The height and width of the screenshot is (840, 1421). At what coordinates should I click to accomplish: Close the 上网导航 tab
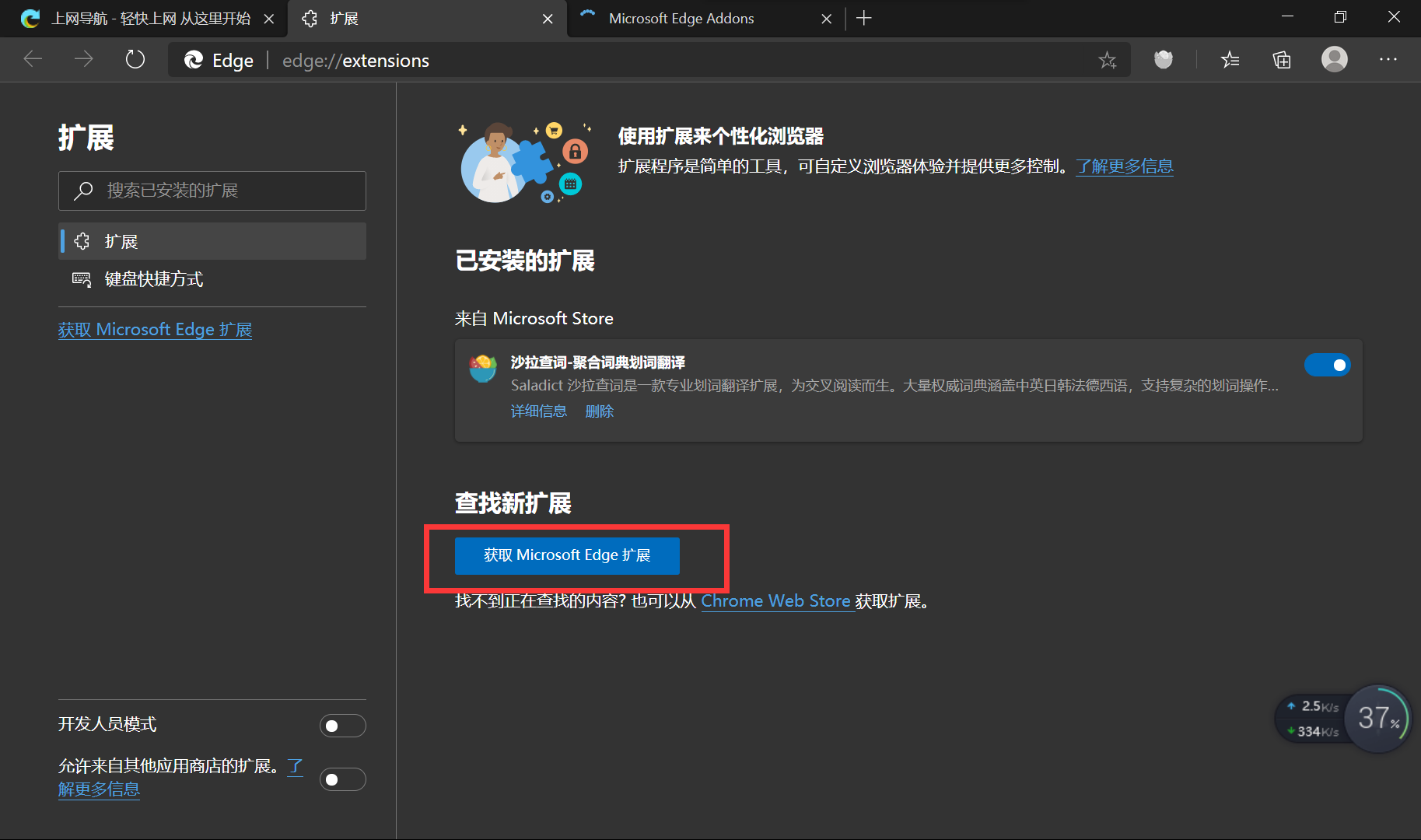click(269, 19)
